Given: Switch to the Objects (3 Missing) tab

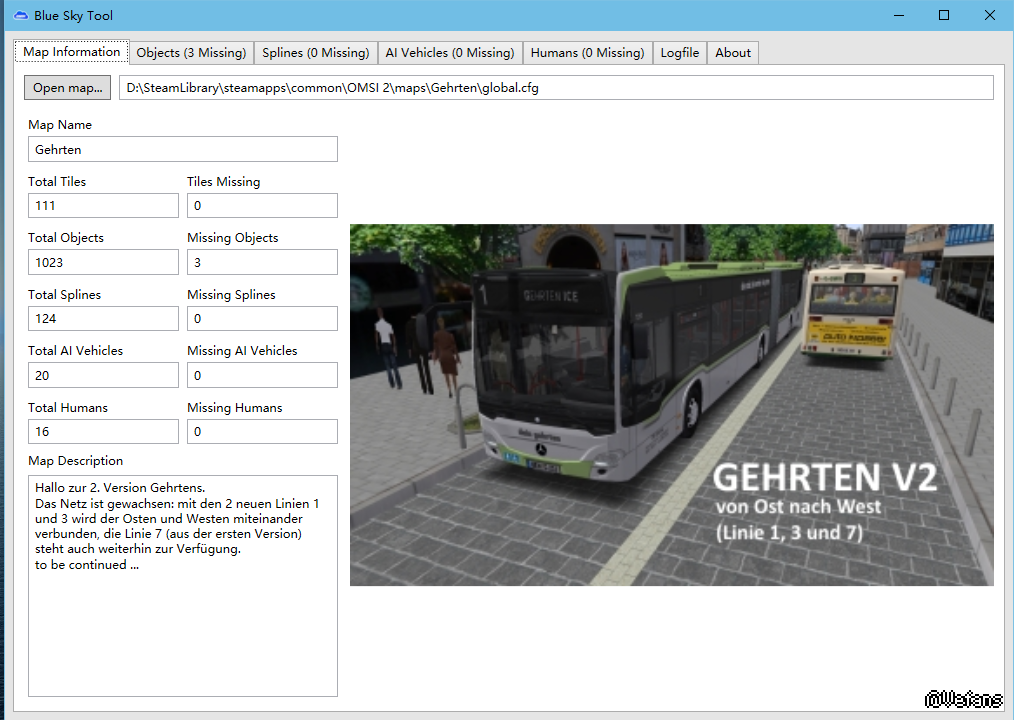Looking at the screenshot, I should (x=191, y=53).
